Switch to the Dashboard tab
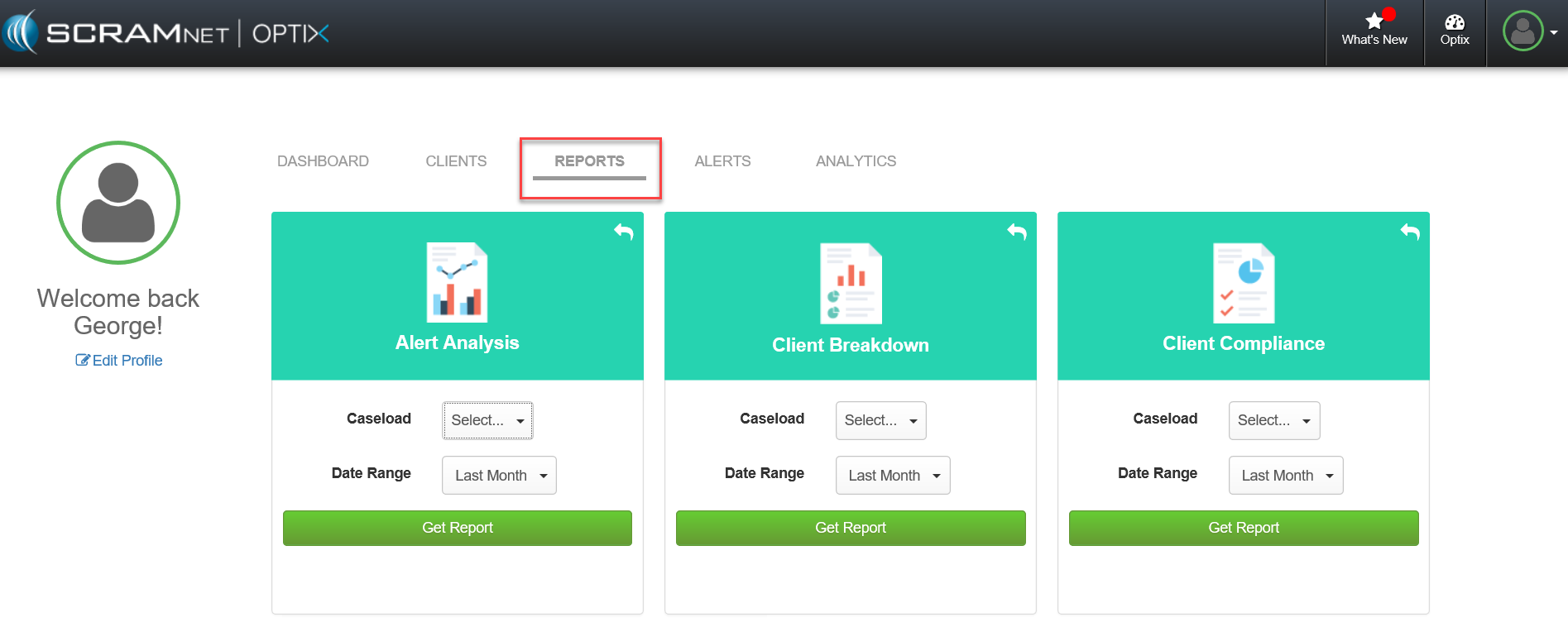Image resolution: width=1568 pixels, height=632 pixels. click(323, 161)
